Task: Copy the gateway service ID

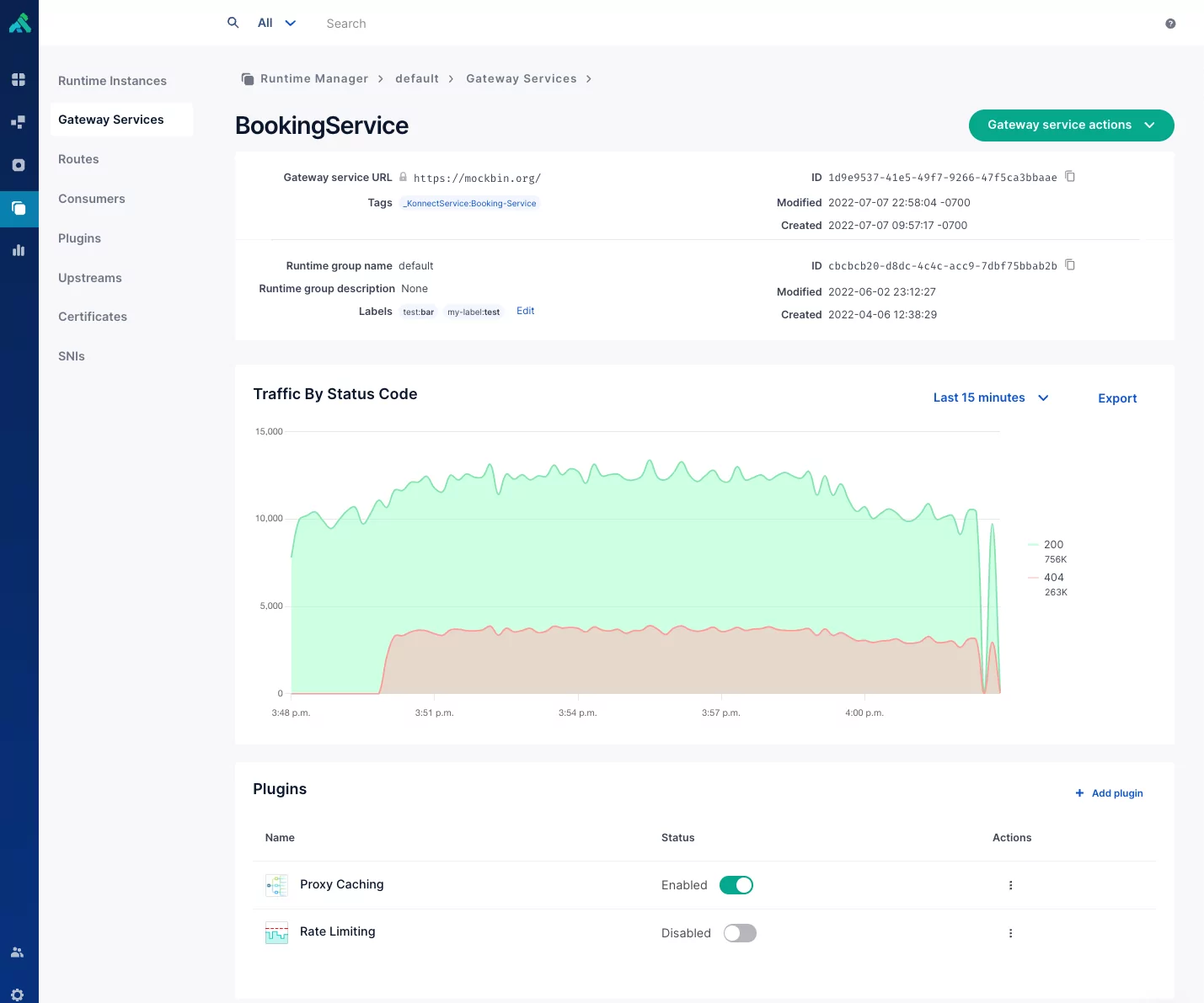Action: tap(1070, 176)
